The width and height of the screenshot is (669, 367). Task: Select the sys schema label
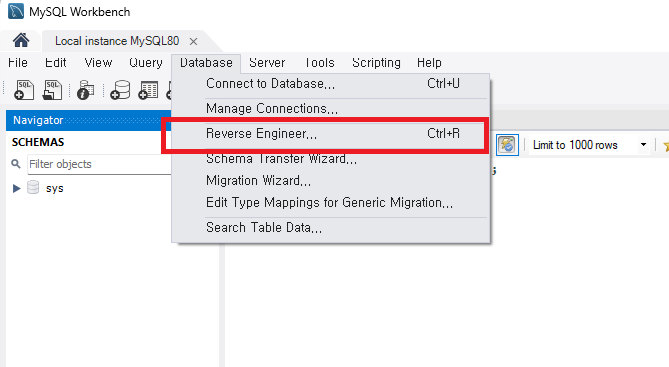pyautogui.click(x=55, y=188)
